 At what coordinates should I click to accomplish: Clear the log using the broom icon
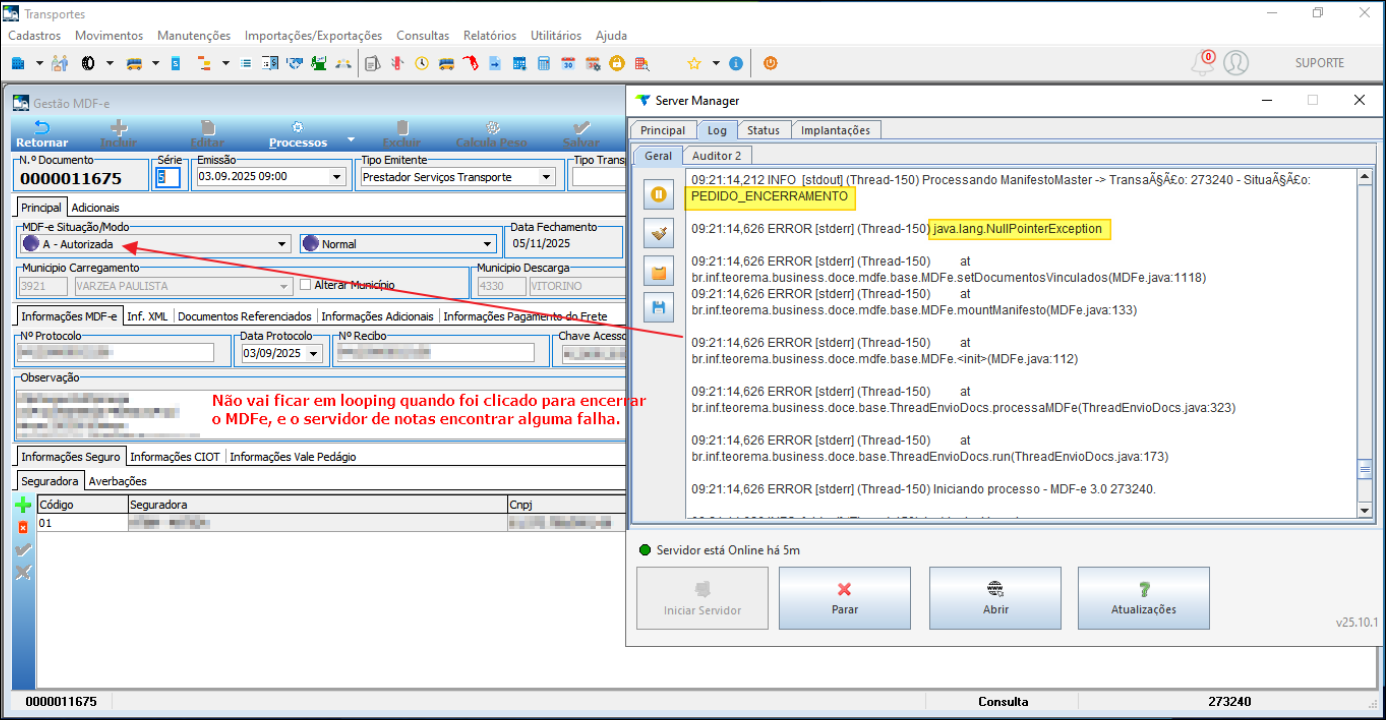[658, 233]
